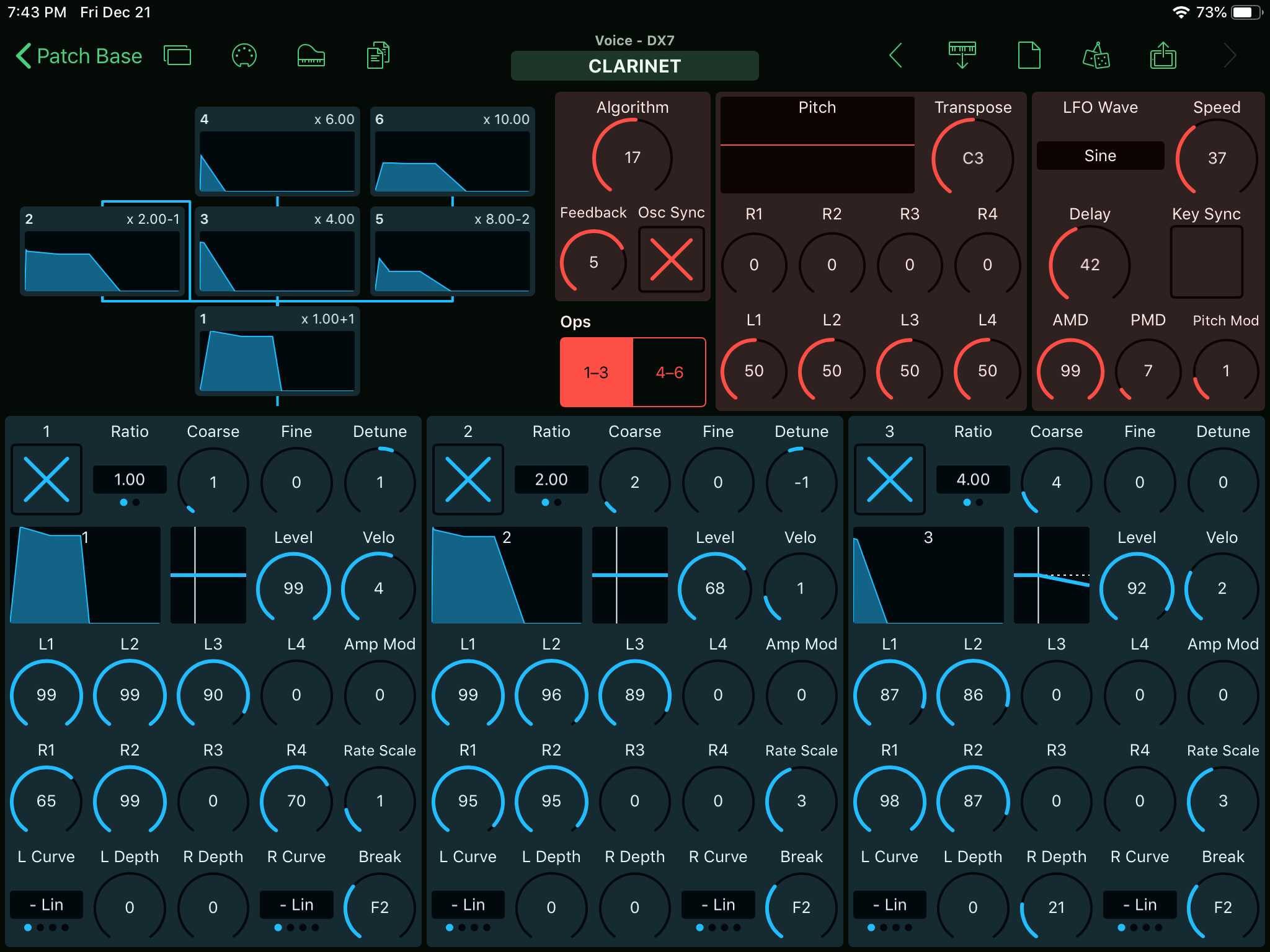1270x952 pixels.
Task: Randomize patch with dice icon
Action: click(1096, 56)
